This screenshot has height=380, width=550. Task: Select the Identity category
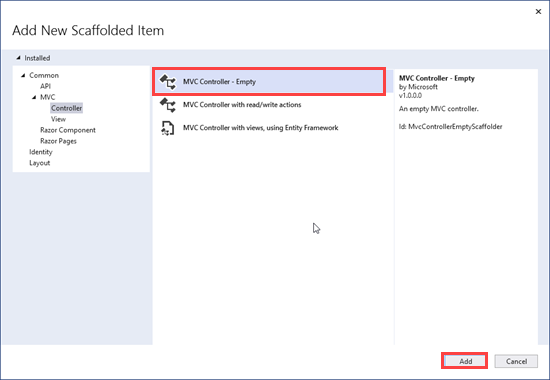pyautogui.click(x=41, y=152)
